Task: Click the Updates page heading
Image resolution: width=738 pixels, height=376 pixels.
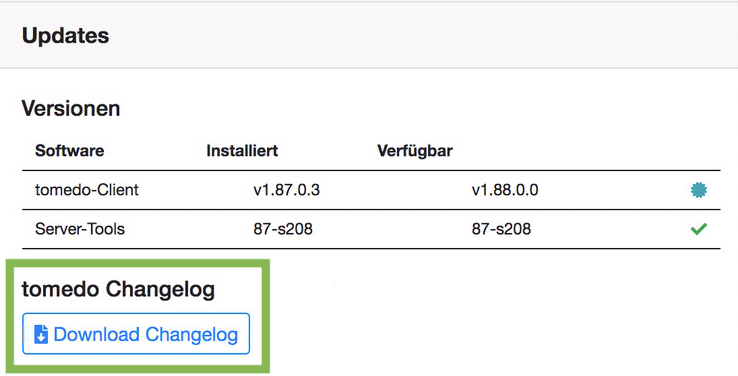Action: coord(65,36)
